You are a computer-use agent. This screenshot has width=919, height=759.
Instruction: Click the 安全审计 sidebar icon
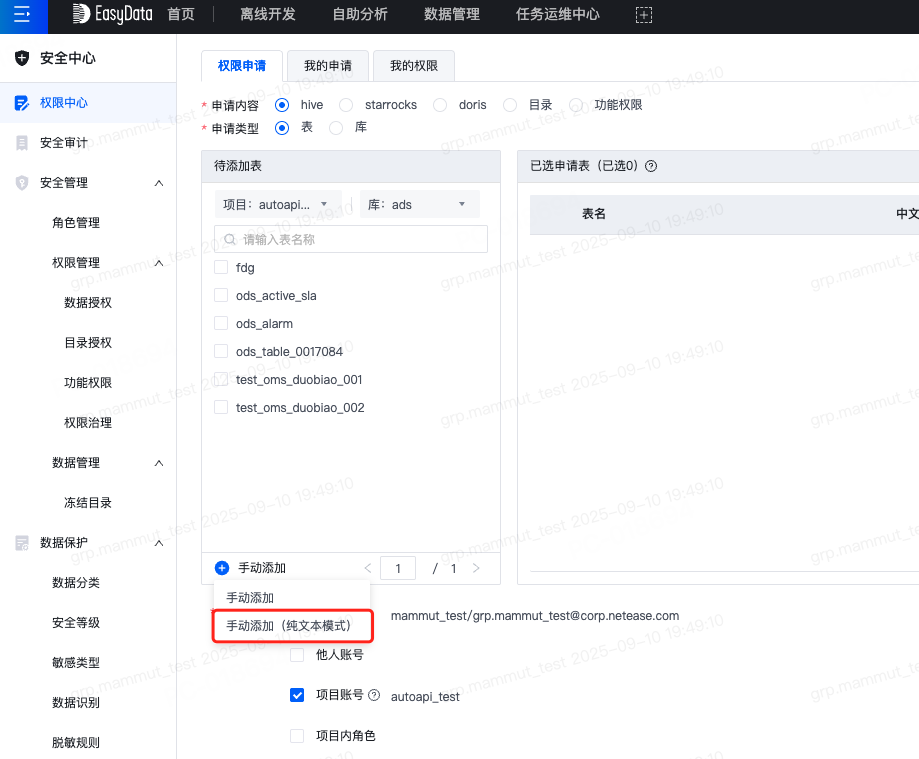pyautogui.click(x=22, y=143)
